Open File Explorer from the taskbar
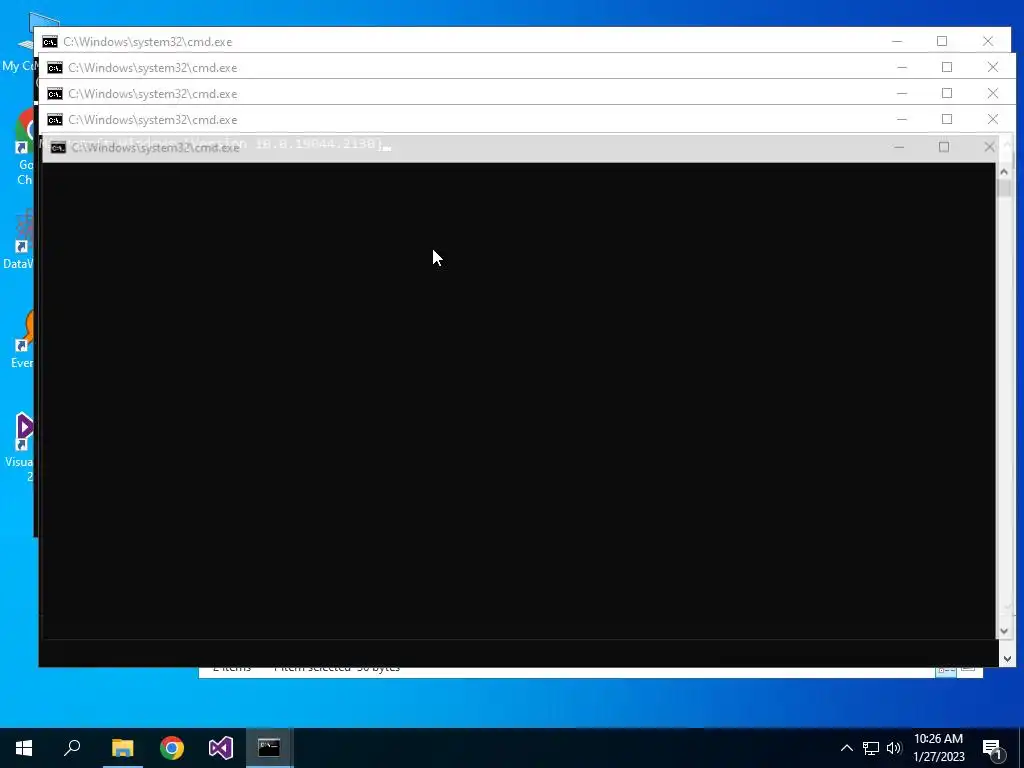 [x=122, y=748]
